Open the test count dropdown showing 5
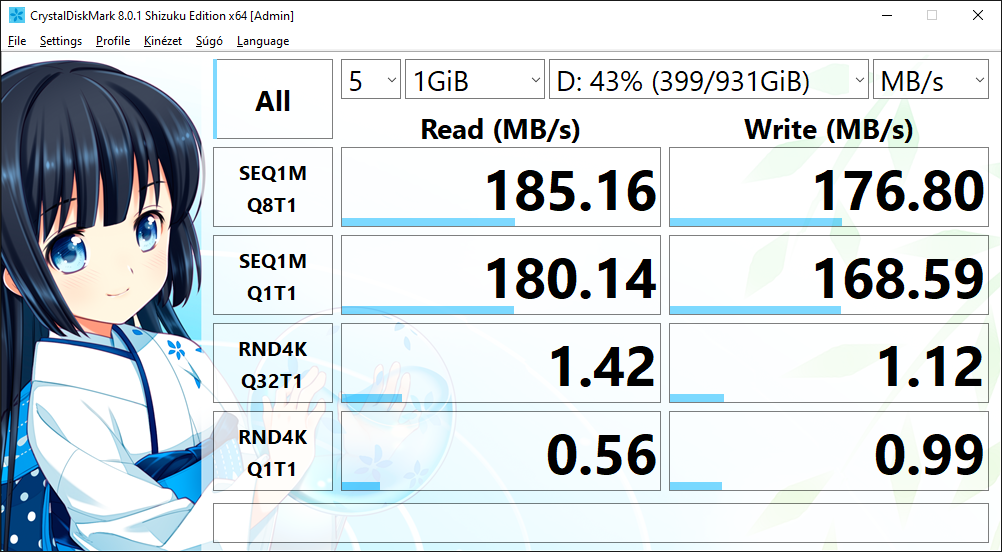This screenshot has height=552, width=1002. [x=371, y=79]
